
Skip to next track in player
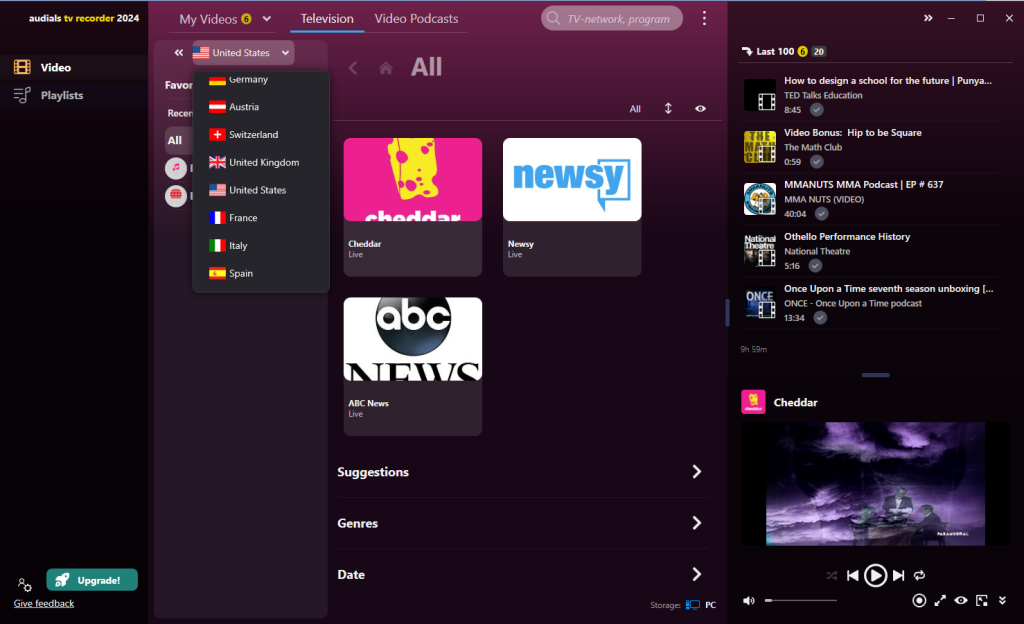tap(899, 575)
